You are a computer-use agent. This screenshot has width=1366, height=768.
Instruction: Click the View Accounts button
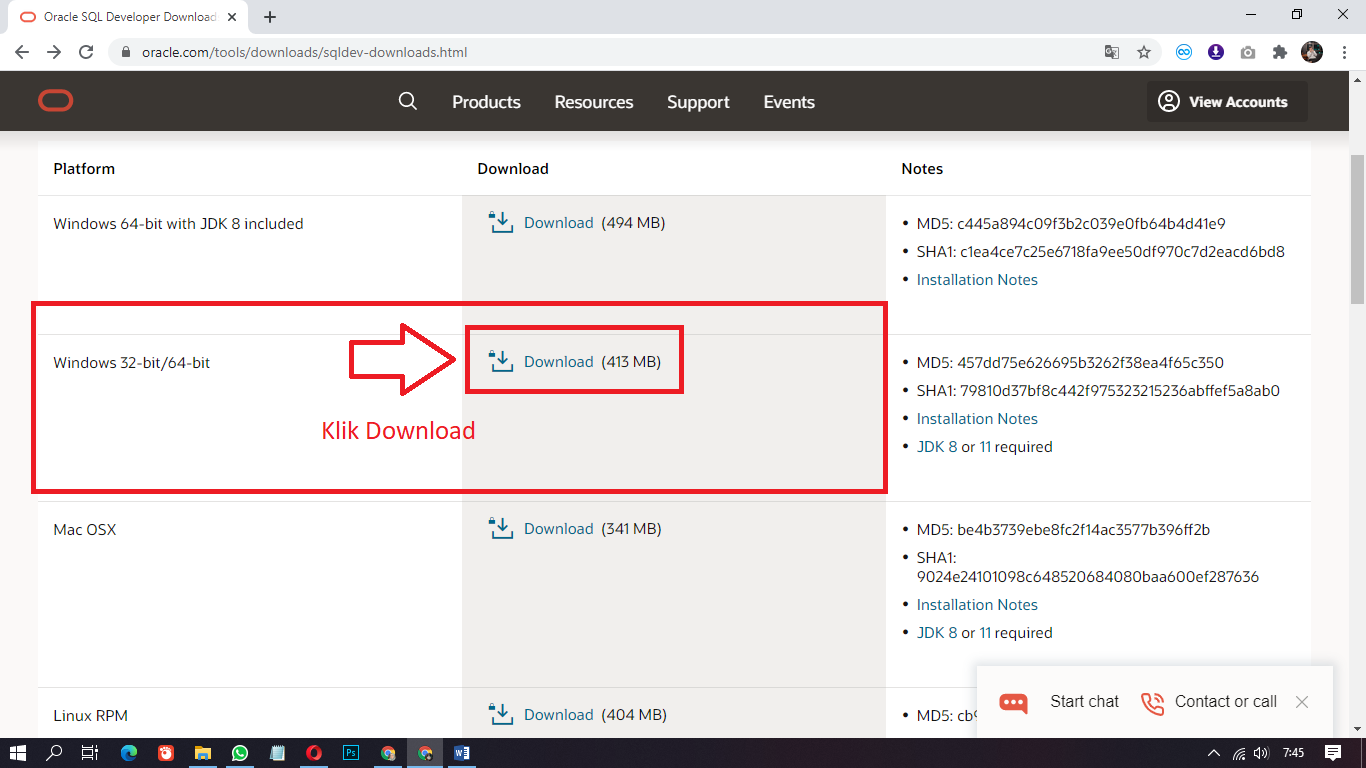click(x=1227, y=102)
